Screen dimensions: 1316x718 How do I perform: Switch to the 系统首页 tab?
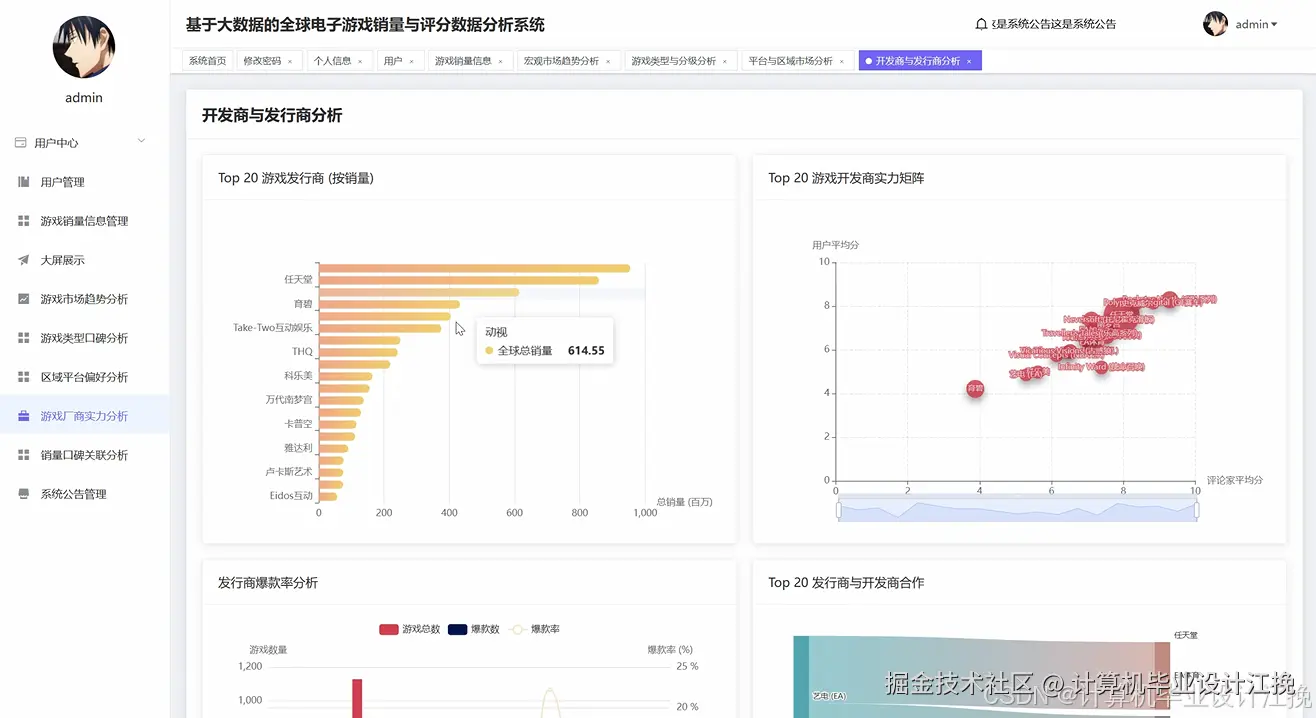(x=208, y=61)
